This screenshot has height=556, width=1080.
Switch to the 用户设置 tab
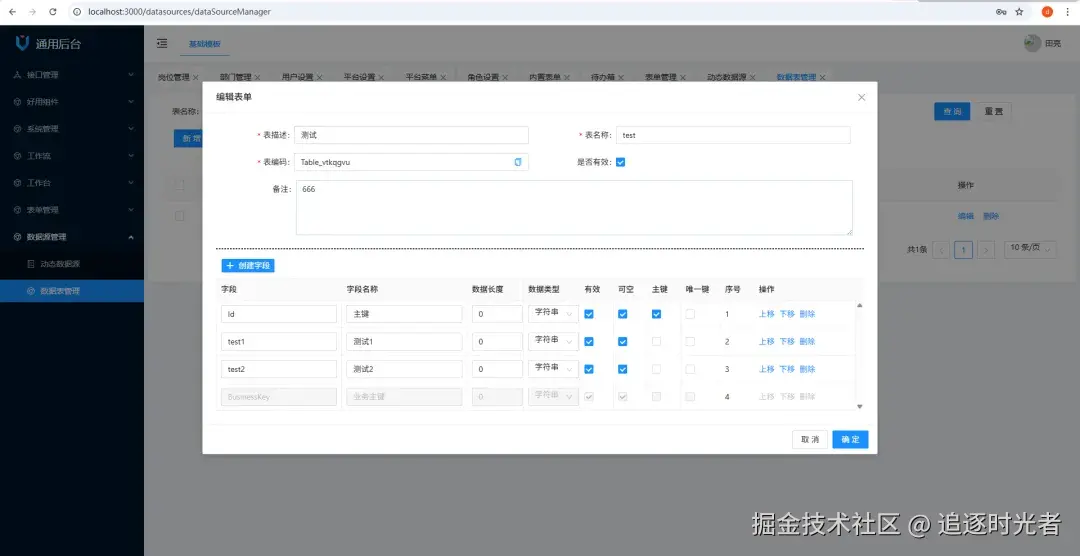click(298, 77)
